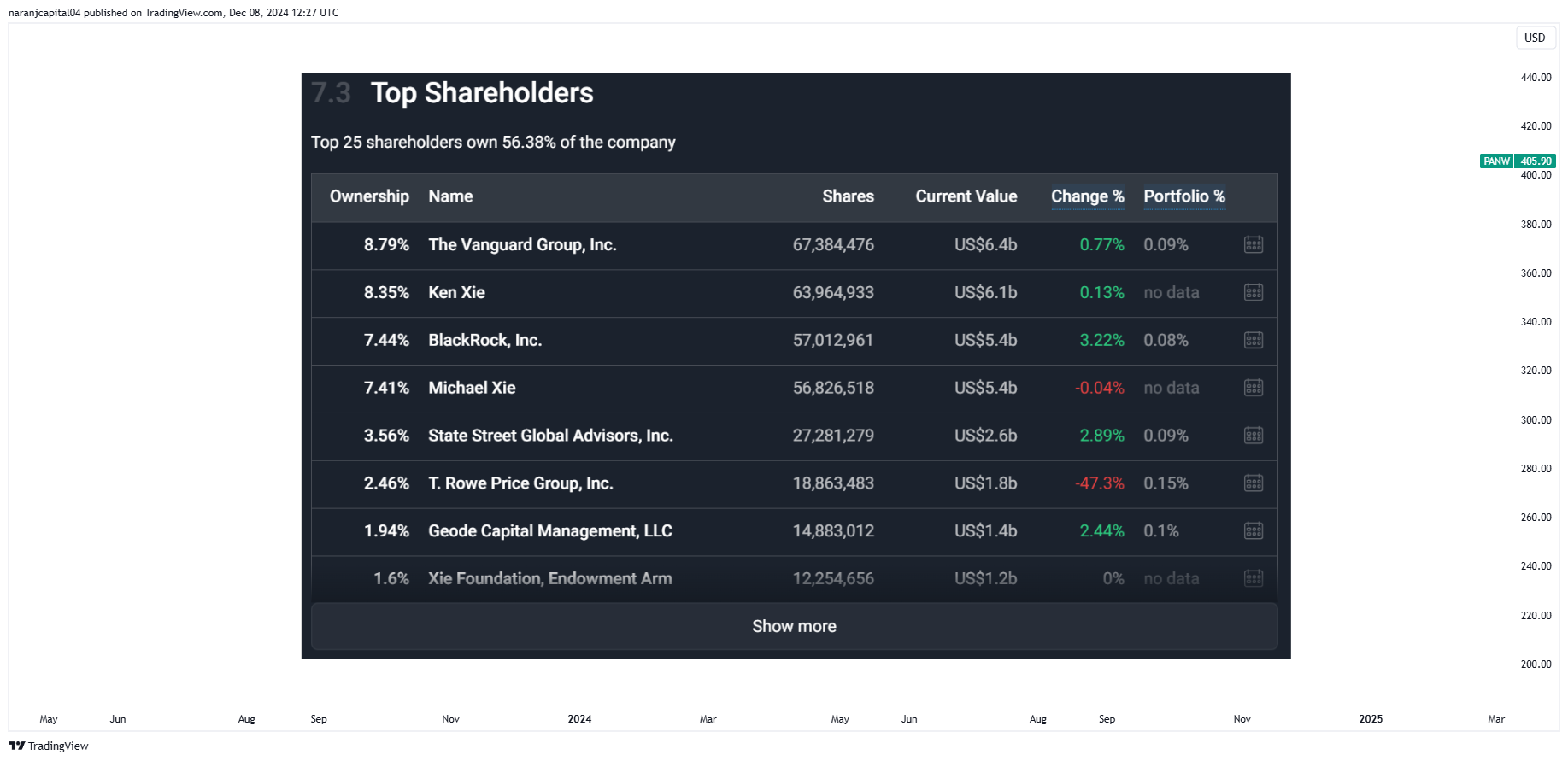
Task: Click the Name column header
Action: [x=450, y=196]
